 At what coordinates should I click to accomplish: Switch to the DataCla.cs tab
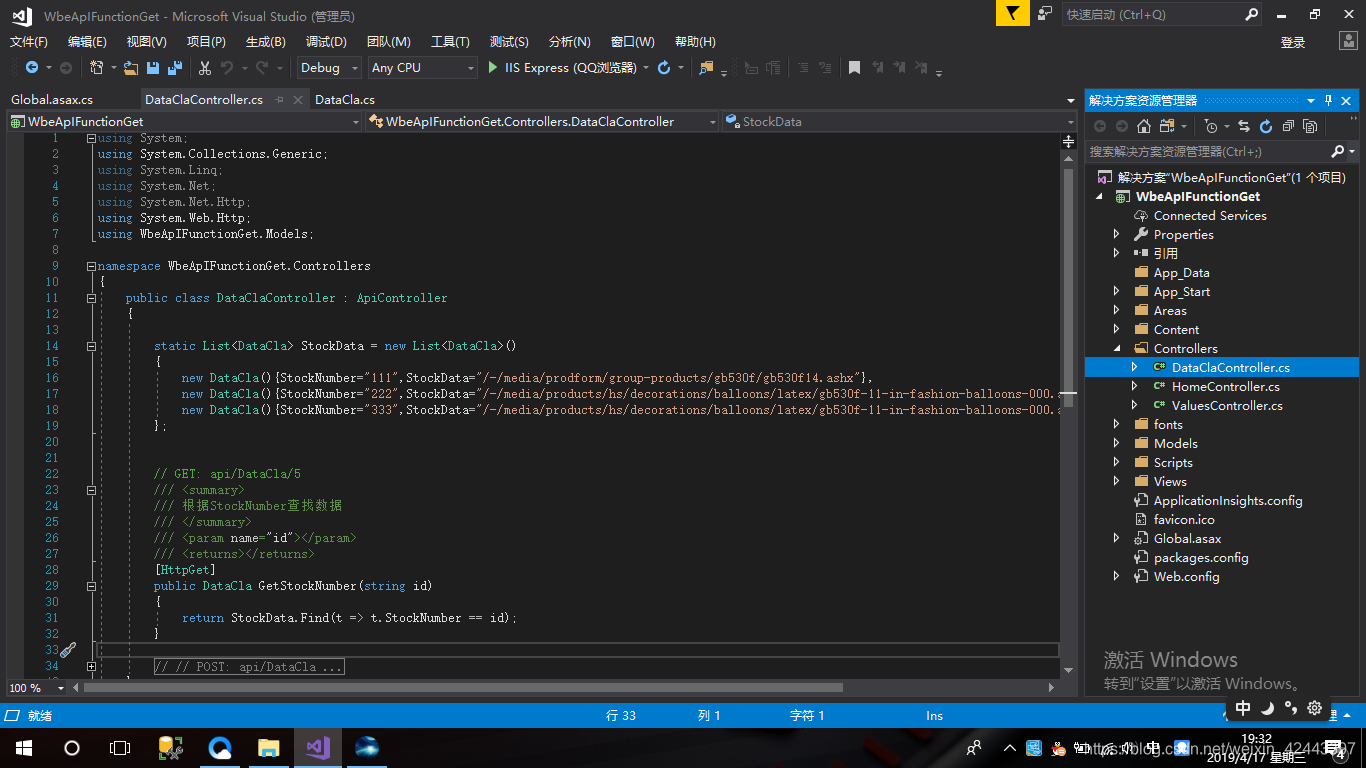click(345, 100)
